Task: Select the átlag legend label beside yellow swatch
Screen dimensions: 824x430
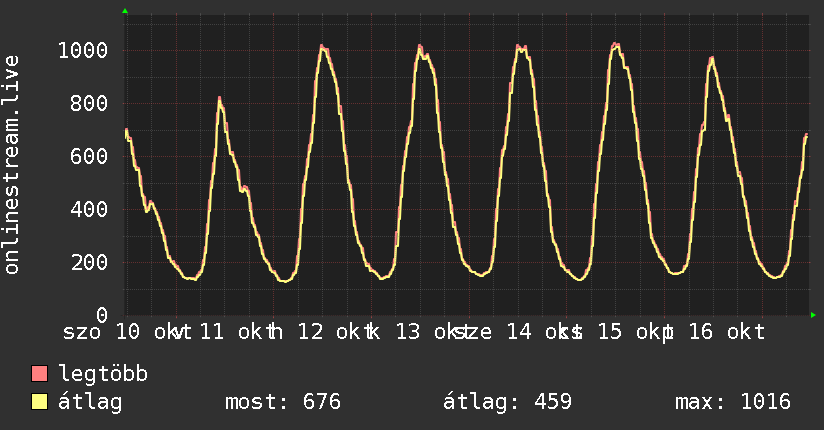Action: [90, 402]
